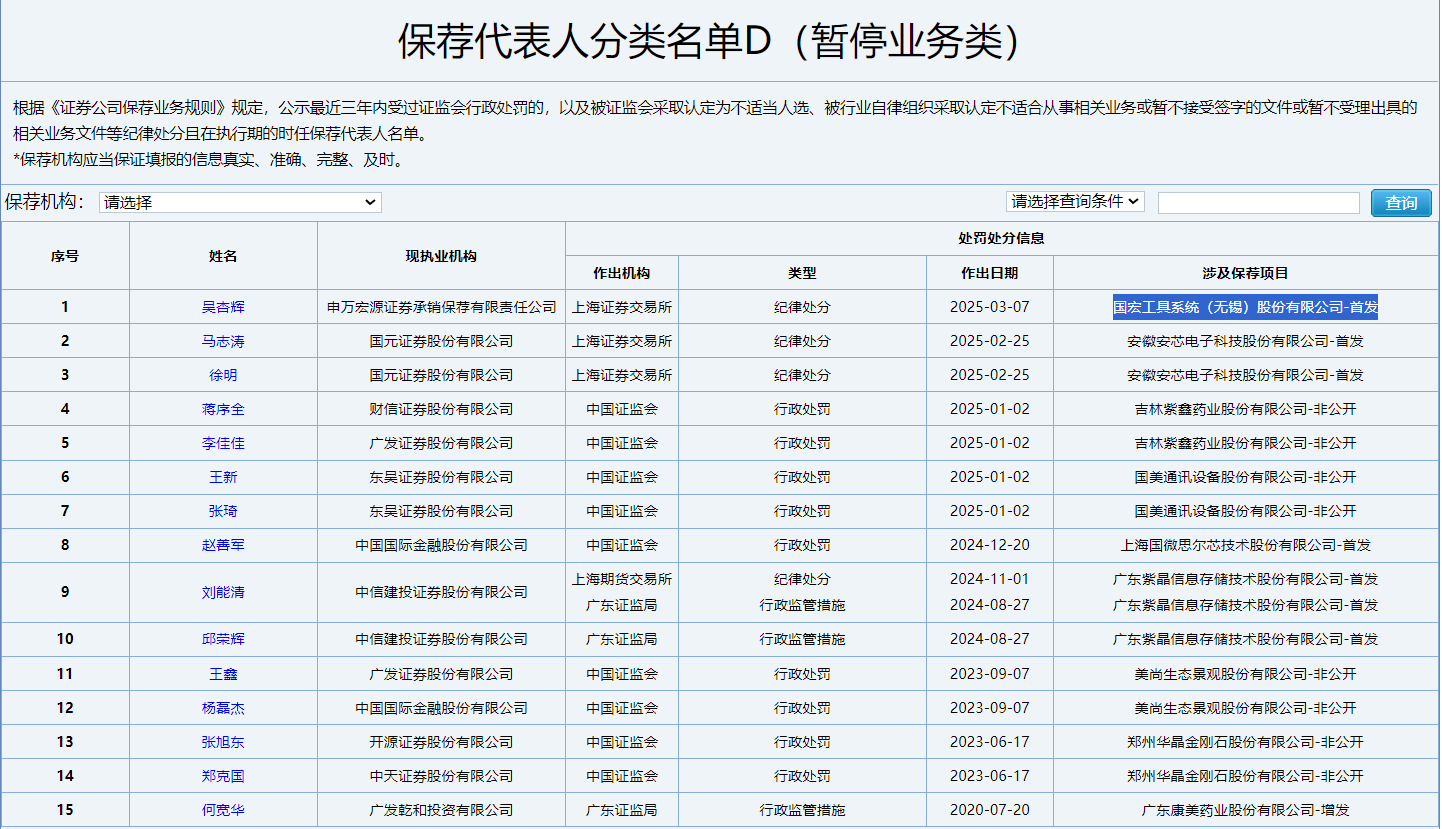The height and width of the screenshot is (829, 1442).
Task: Click 现执业机构 column header
Action: (x=441, y=256)
